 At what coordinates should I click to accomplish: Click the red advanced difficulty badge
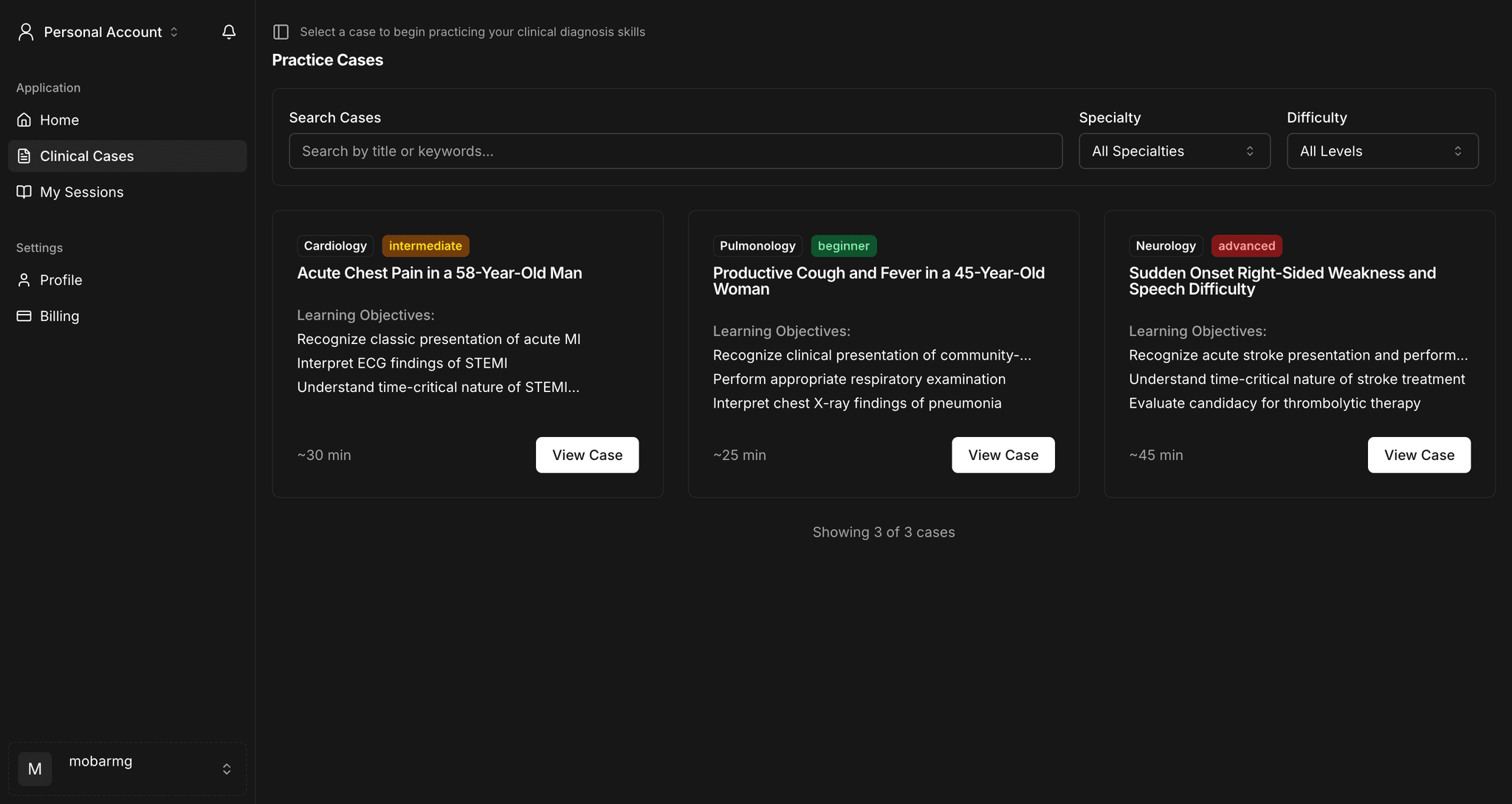point(1246,246)
